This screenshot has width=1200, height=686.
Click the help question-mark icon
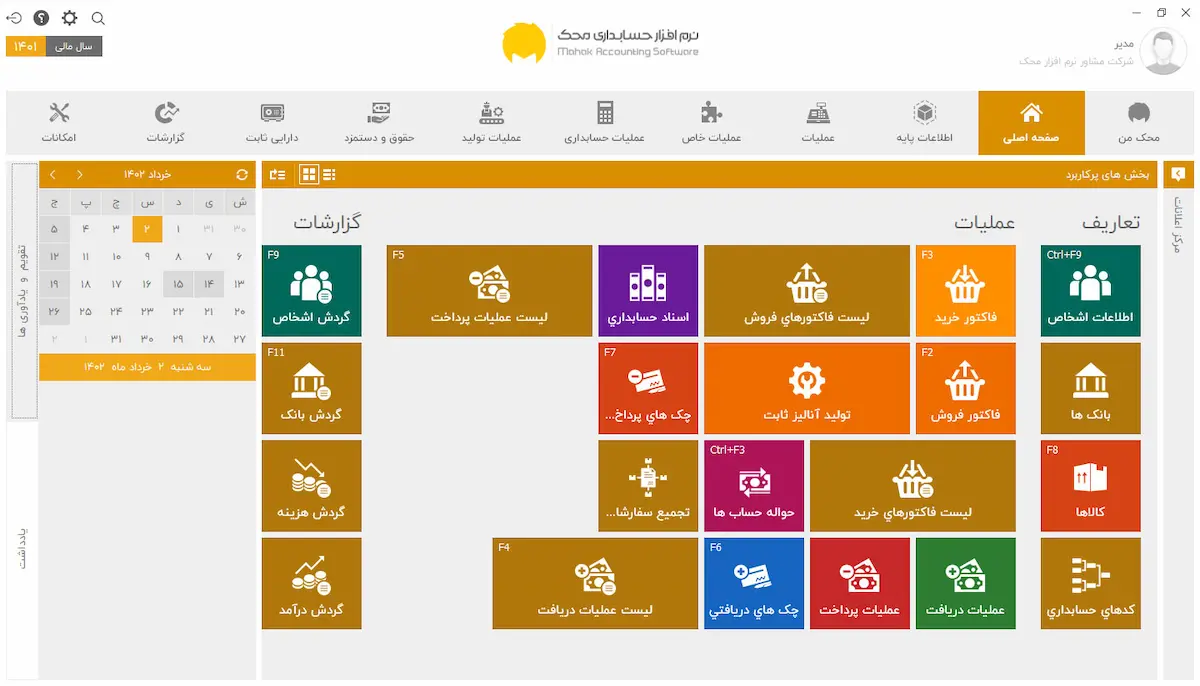41,18
